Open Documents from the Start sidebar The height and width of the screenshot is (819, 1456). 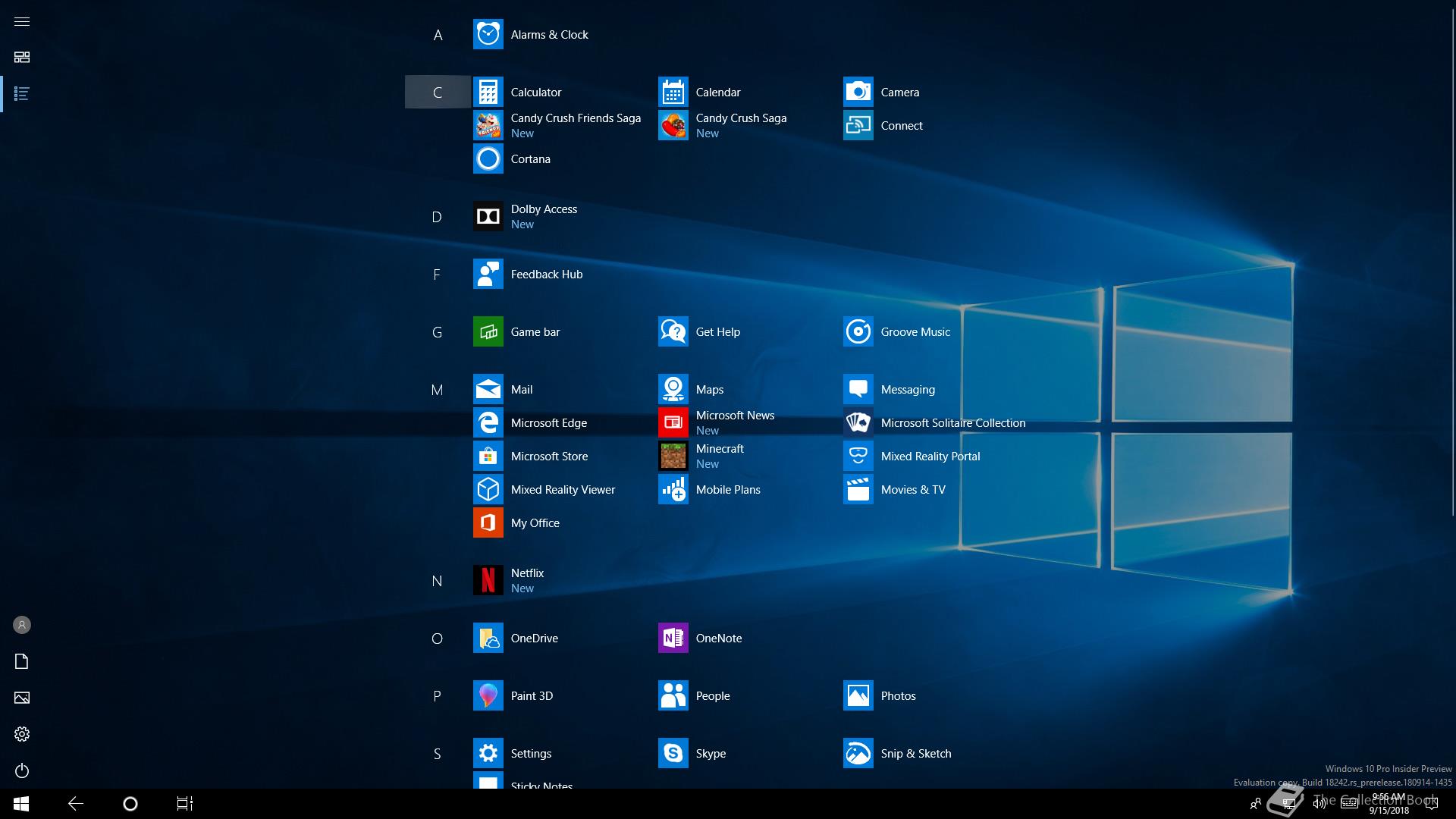[x=22, y=661]
